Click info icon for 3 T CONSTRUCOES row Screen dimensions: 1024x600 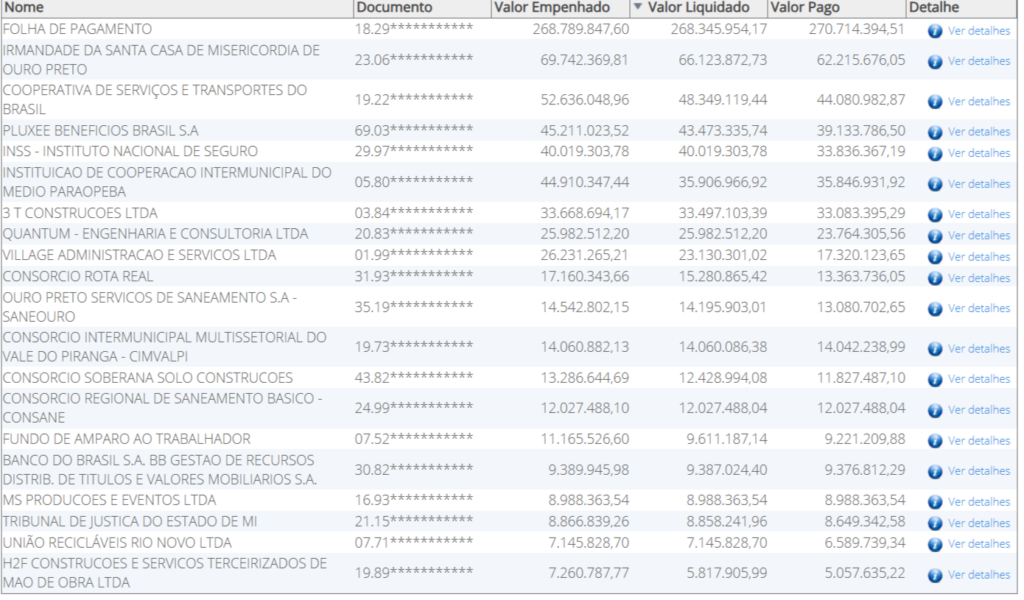coord(935,215)
